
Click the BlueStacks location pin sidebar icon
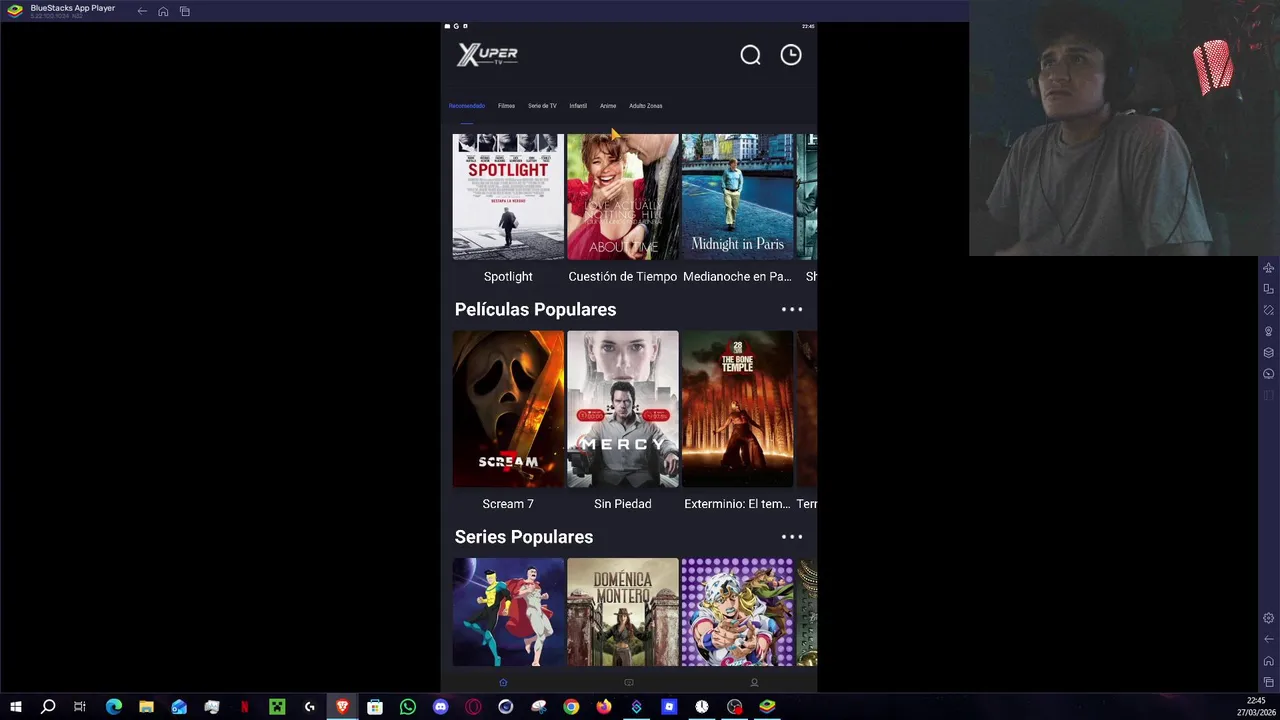coord(1269,331)
